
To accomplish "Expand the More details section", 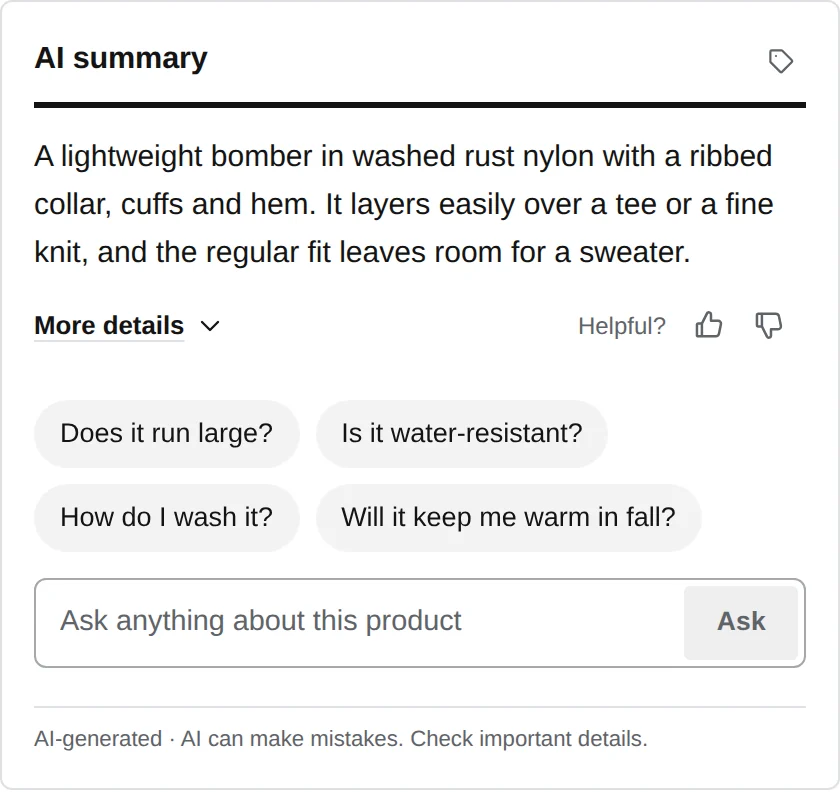I will 109,325.
